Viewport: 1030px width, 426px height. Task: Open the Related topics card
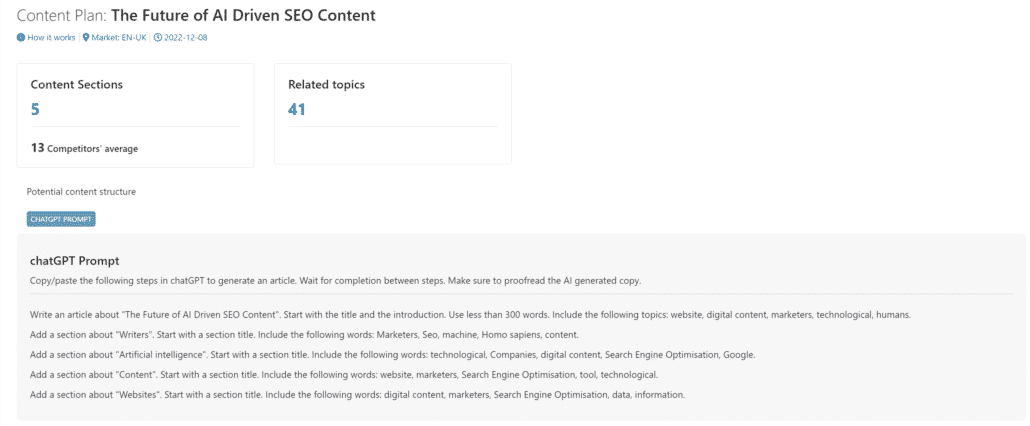(x=393, y=114)
